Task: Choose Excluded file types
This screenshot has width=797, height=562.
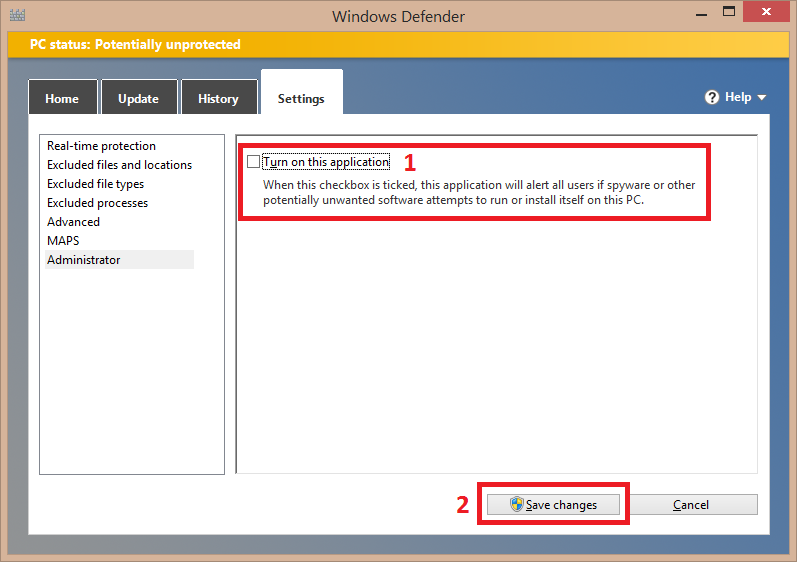Action: (x=96, y=184)
